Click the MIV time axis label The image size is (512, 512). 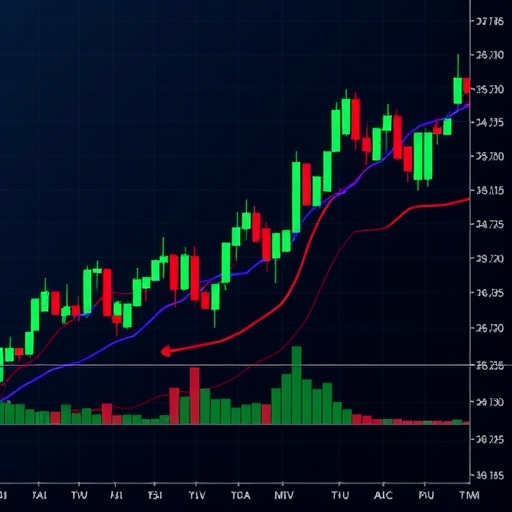pyautogui.click(x=284, y=495)
